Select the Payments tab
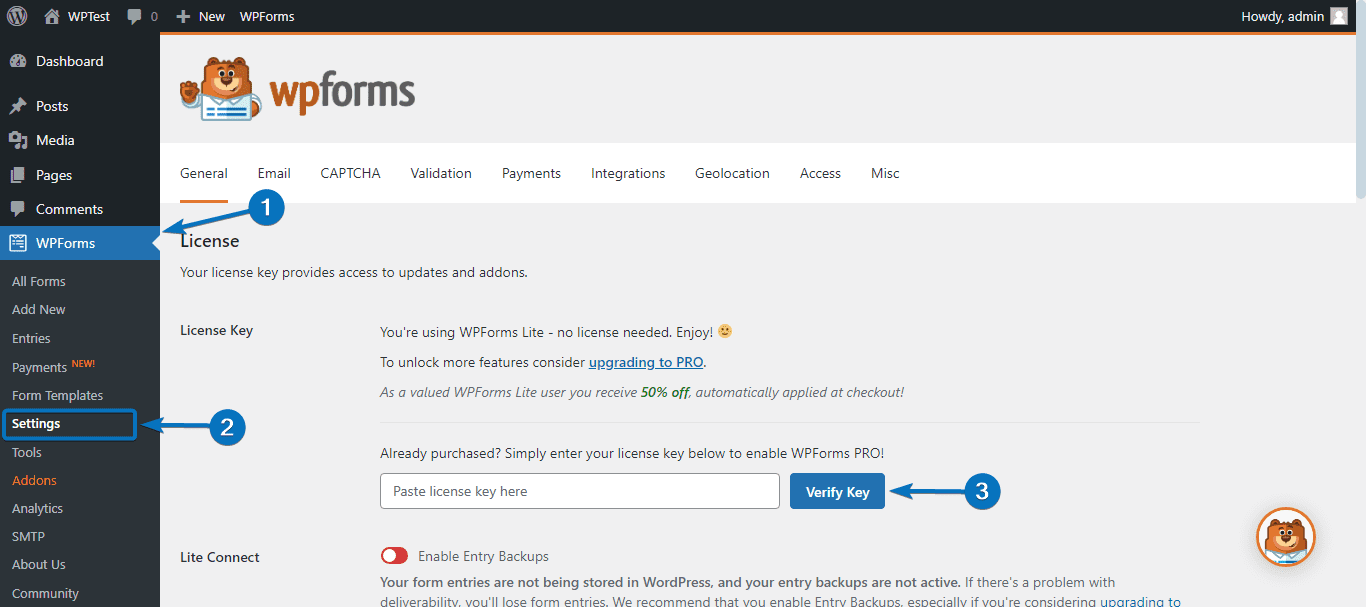The width and height of the screenshot is (1366, 607). coord(531,173)
